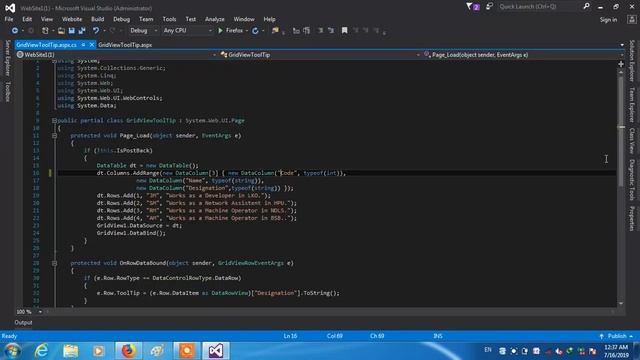Open the Windows Start button
This screenshot has height=360, width=640.
click(x=12, y=351)
